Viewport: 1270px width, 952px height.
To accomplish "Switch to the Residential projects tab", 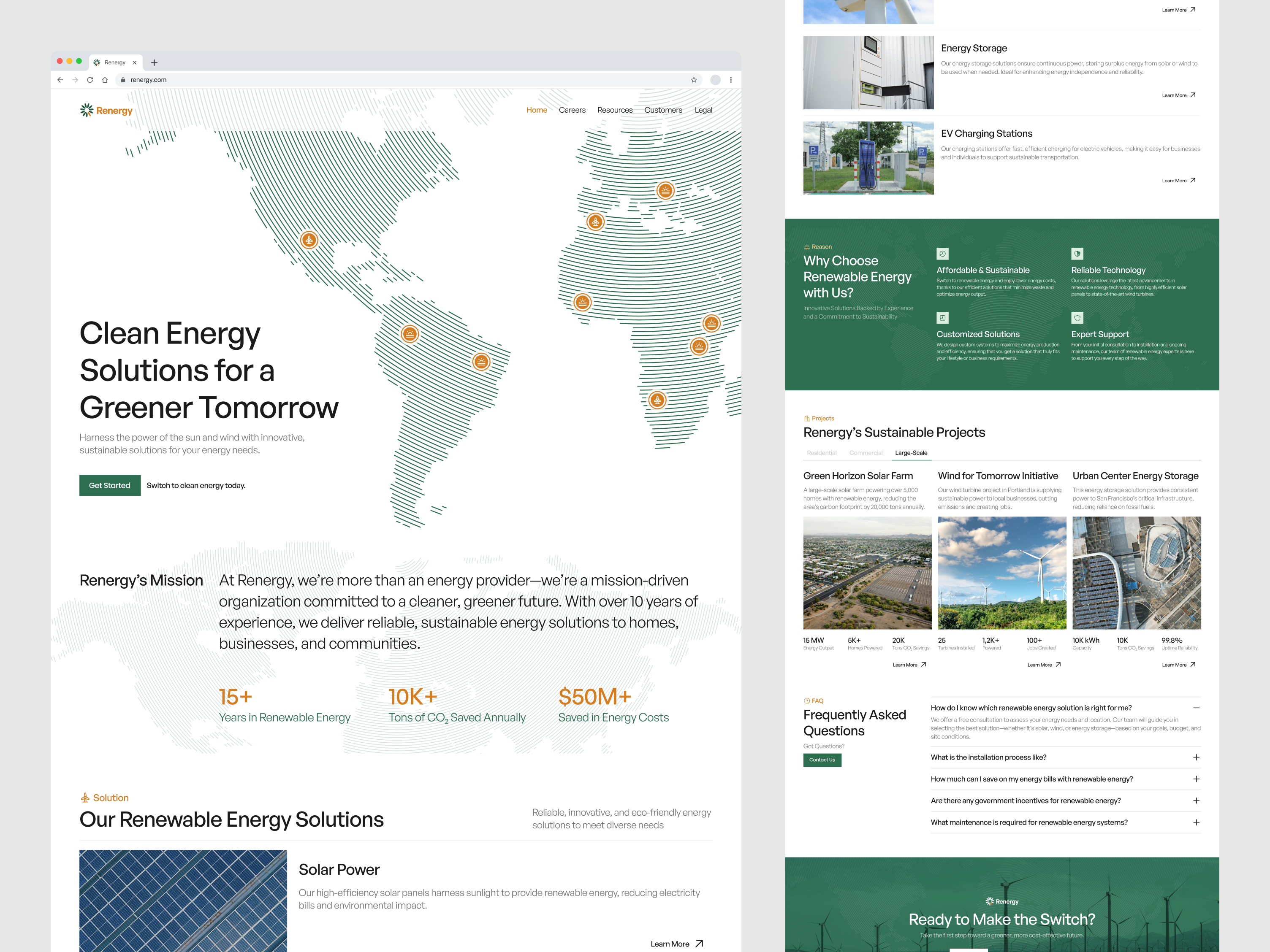I will point(821,453).
